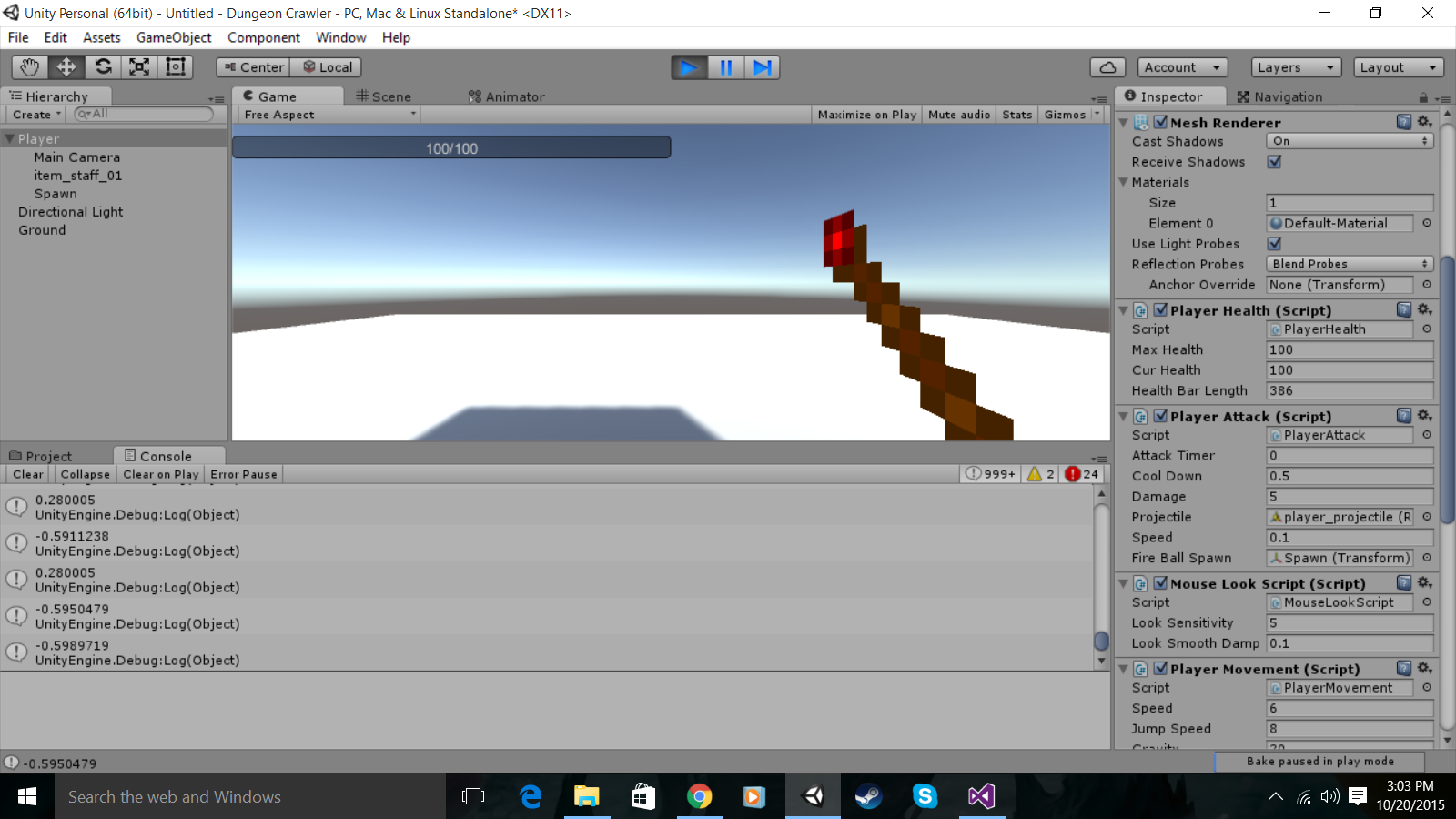Toggle Receive Shadows checkbox

click(x=1274, y=161)
